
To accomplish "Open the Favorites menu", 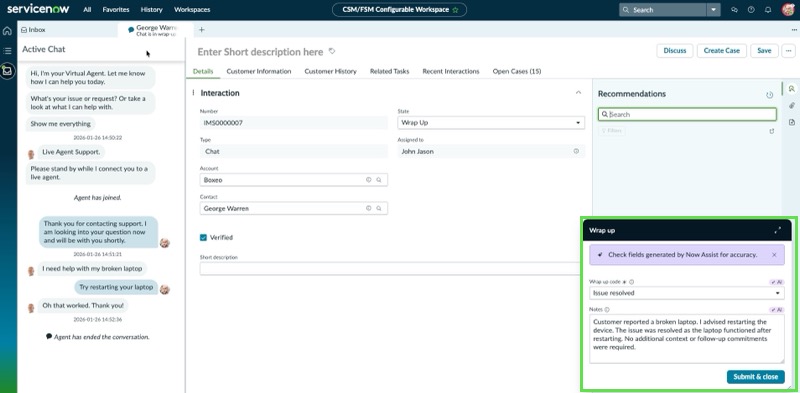I will click(x=116, y=10).
